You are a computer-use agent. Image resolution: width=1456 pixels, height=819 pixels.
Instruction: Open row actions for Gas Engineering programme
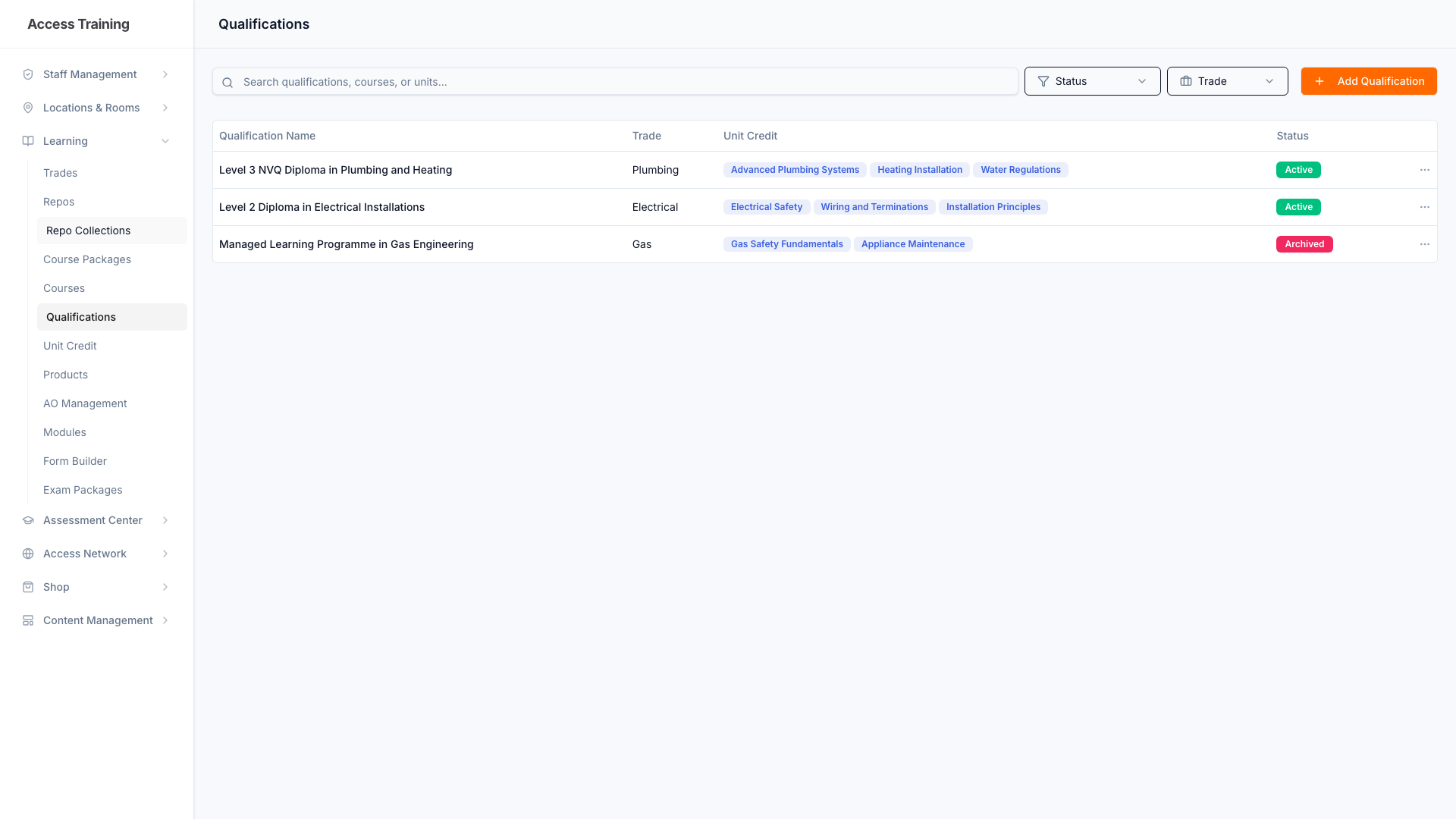click(x=1425, y=244)
